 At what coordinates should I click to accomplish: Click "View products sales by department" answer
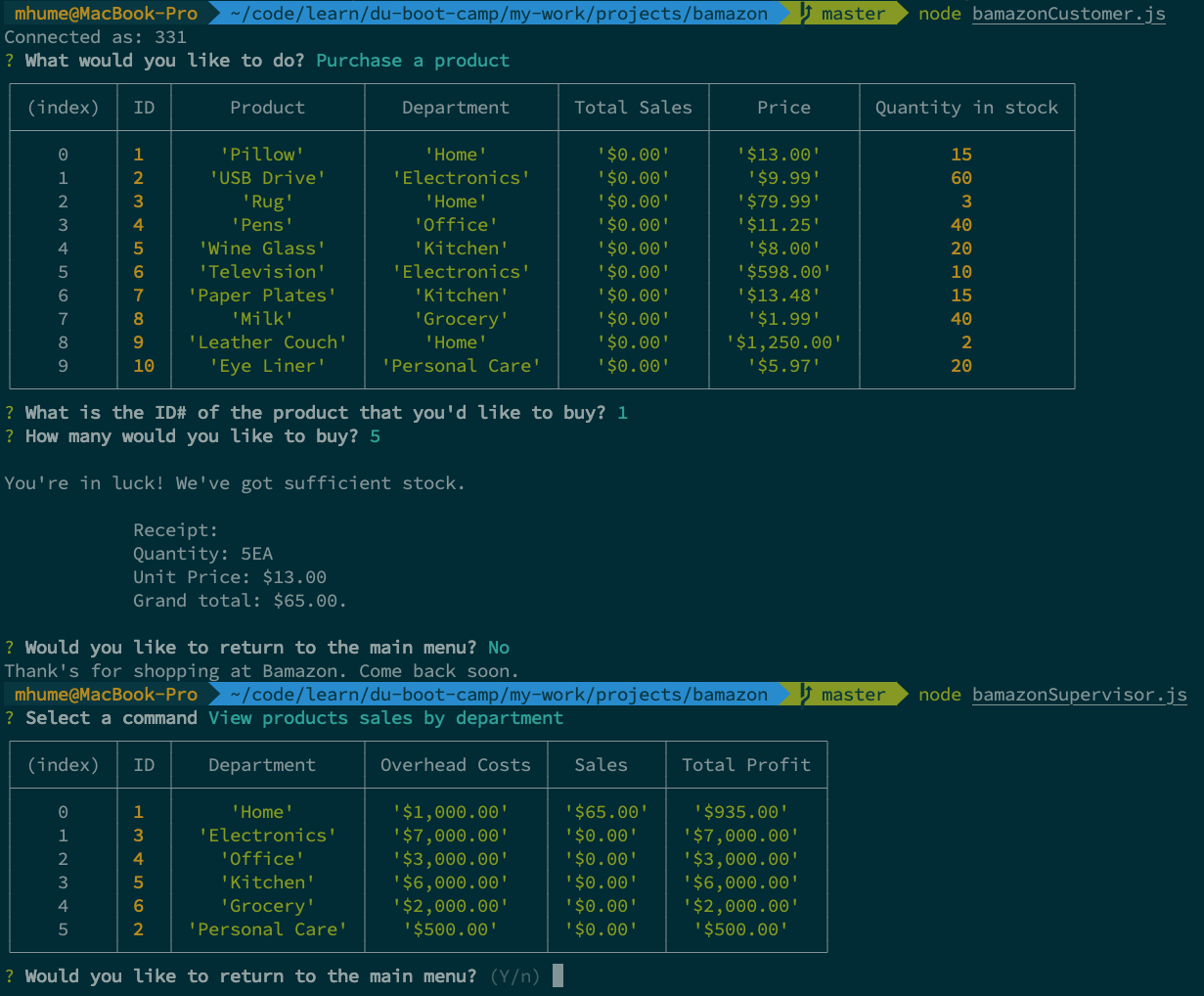coord(385,718)
